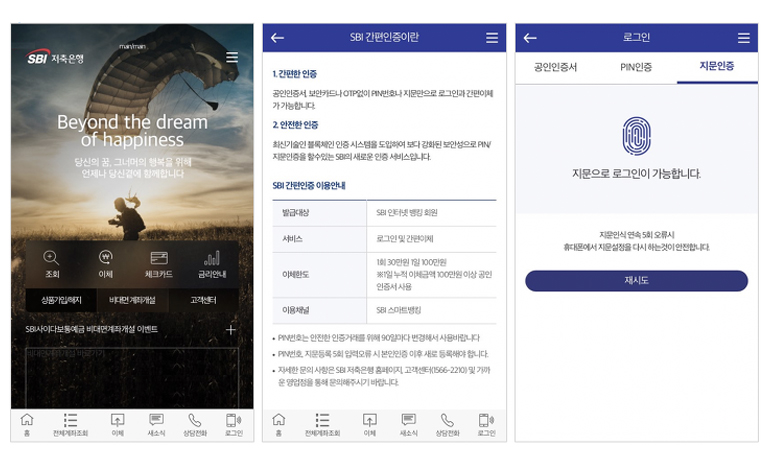Open hamburger menu on SBI 간편인증이란 screen
Image resolution: width=770 pixels, height=465 pixels.
[x=492, y=38]
